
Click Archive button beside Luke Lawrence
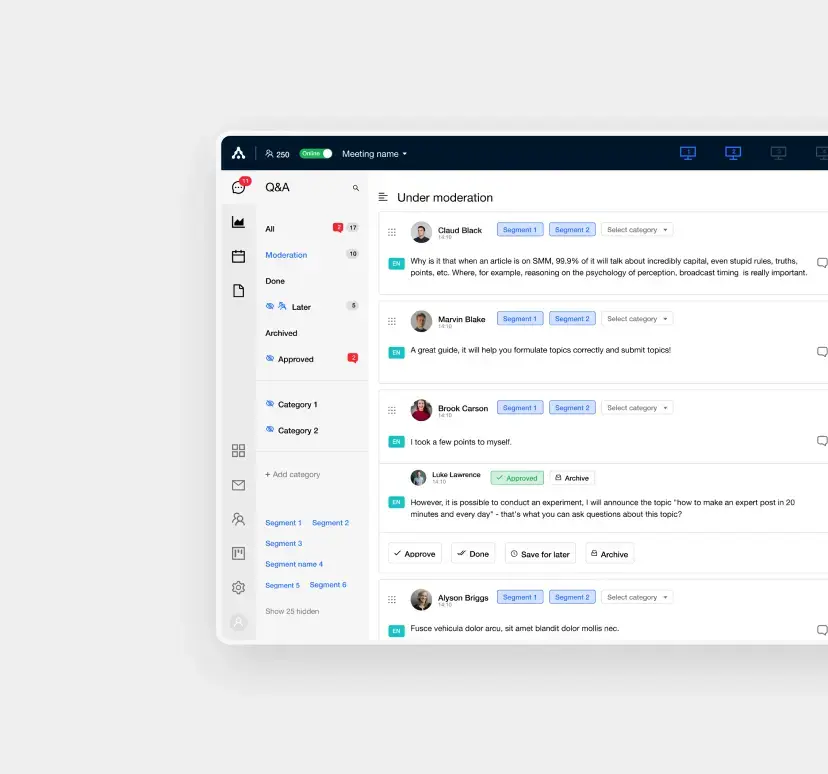tap(572, 478)
